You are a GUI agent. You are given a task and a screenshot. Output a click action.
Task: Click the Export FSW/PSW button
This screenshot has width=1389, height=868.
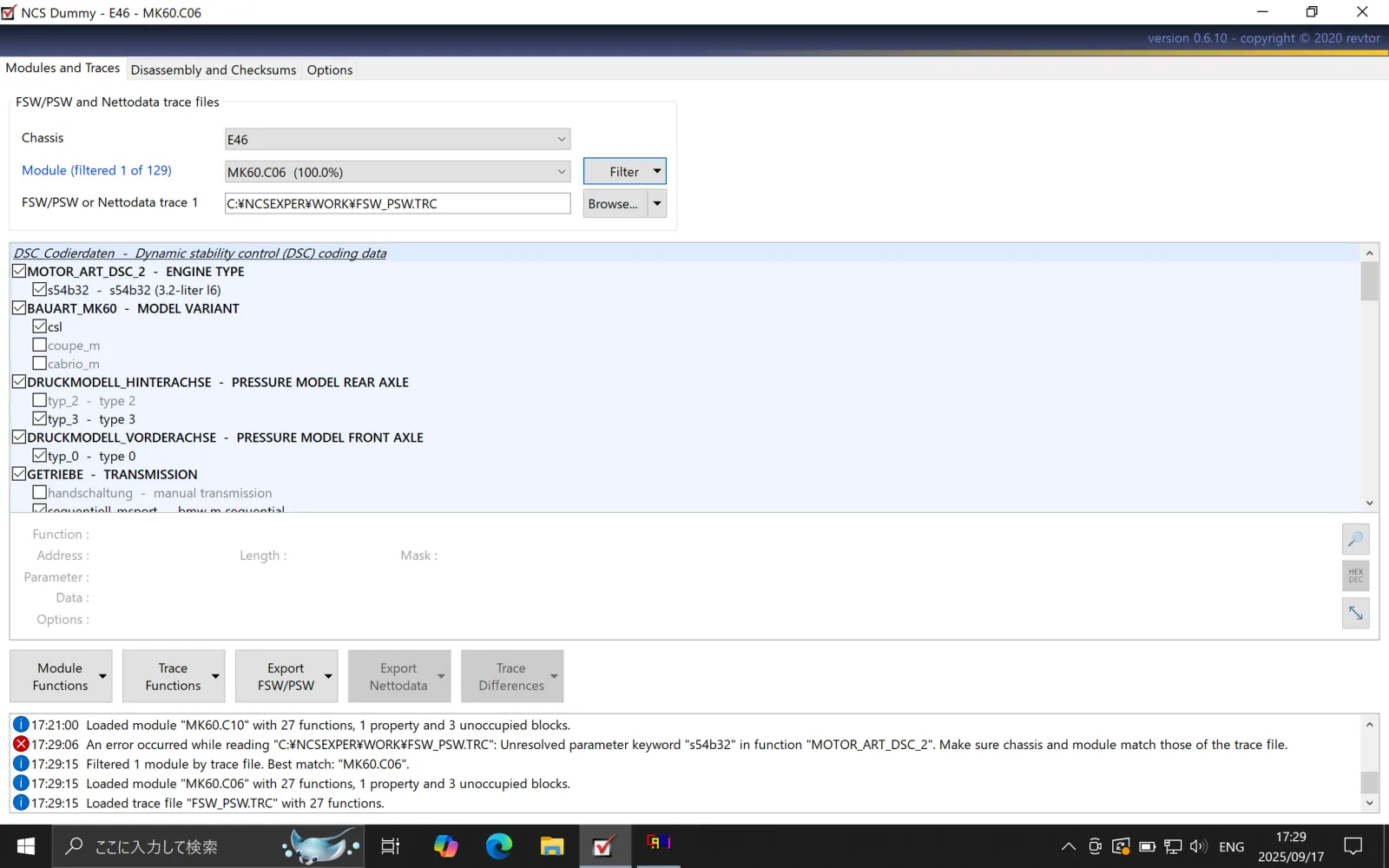point(286,676)
